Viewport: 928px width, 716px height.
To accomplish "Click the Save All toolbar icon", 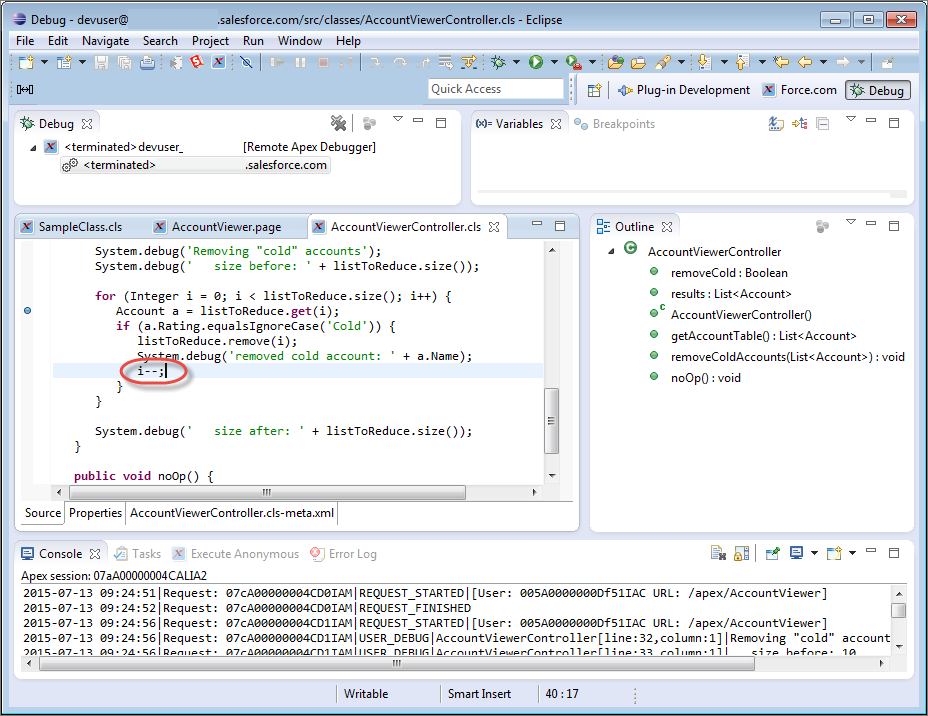I will (x=124, y=62).
